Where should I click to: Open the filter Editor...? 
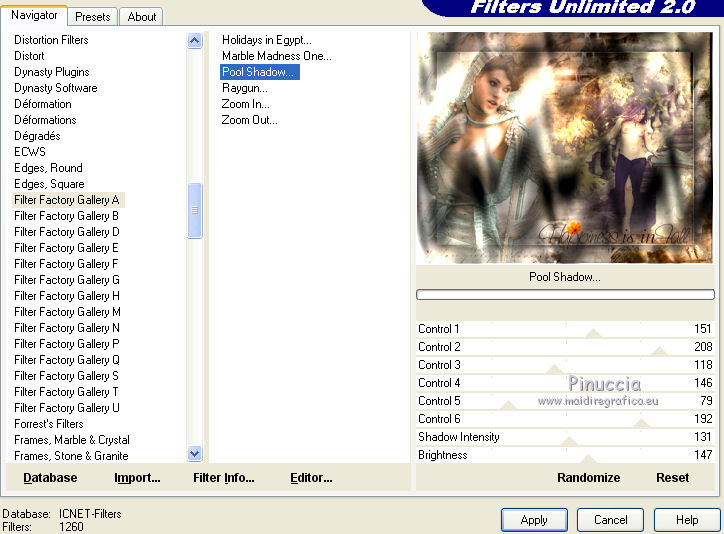click(x=311, y=478)
